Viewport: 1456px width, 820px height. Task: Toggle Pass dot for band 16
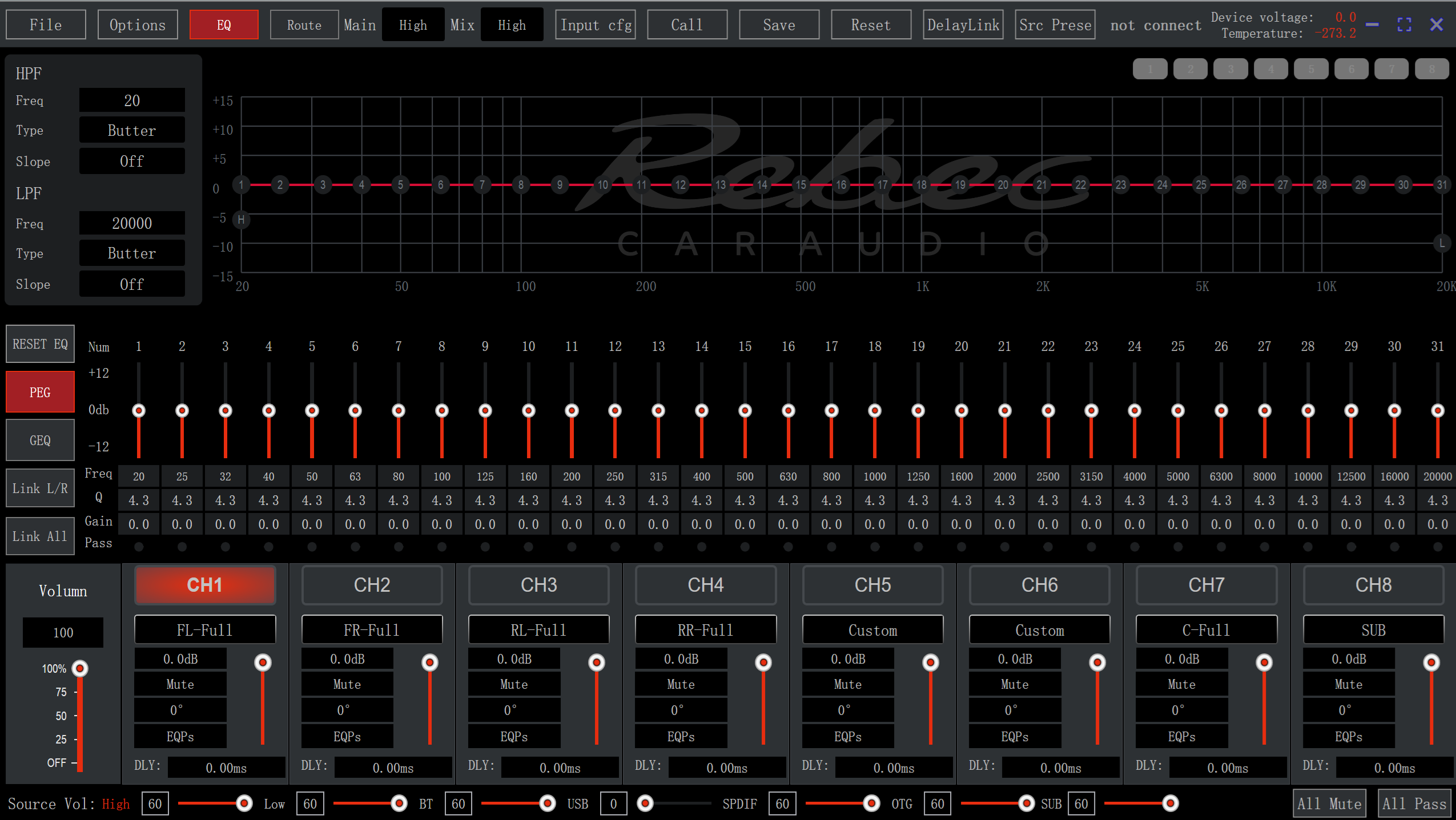(x=788, y=547)
